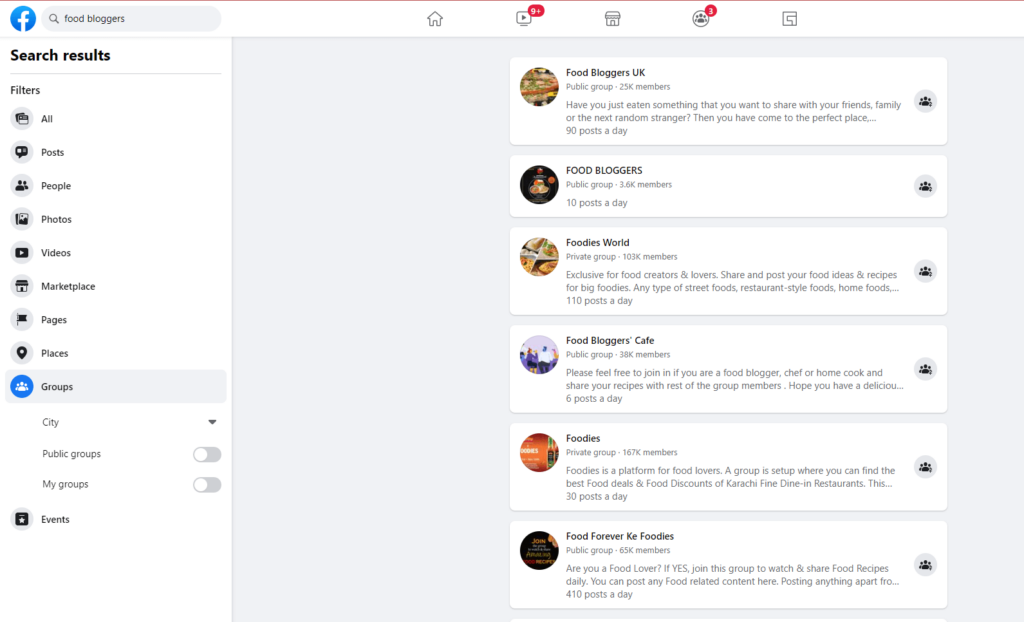
Task: Click '10 posts a day' text
Action: click(x=596, y=203)
